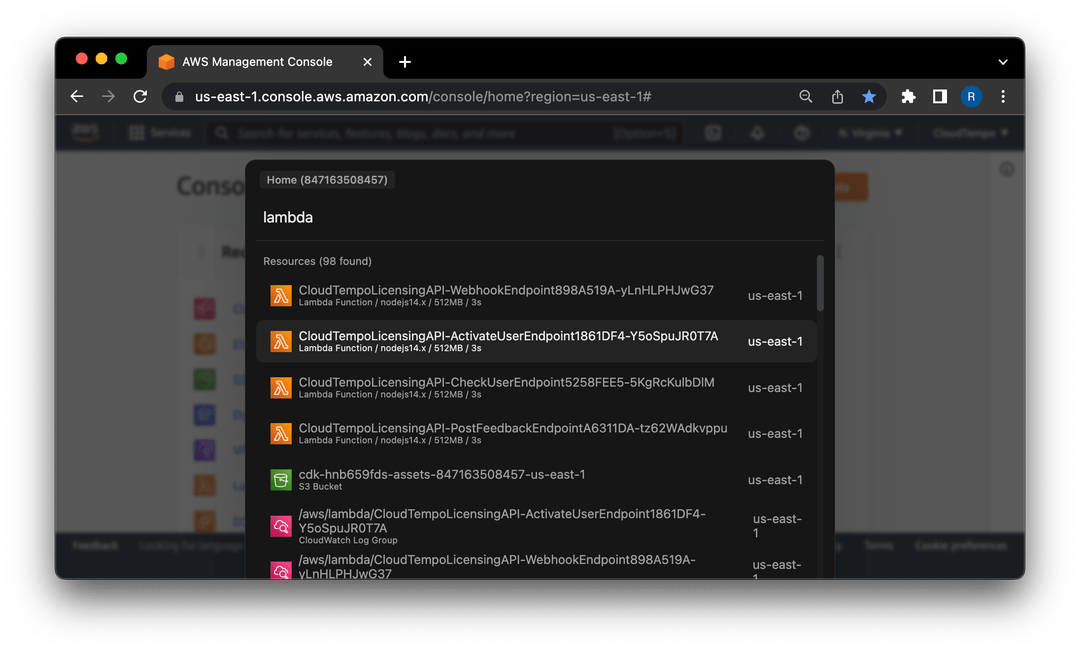Image resolution: width=1080 pixels, height=652 pixels.
Task: Click Lambda icon for ActivateUserEndpoint1861DF4 function
Action: click(280, 341)
